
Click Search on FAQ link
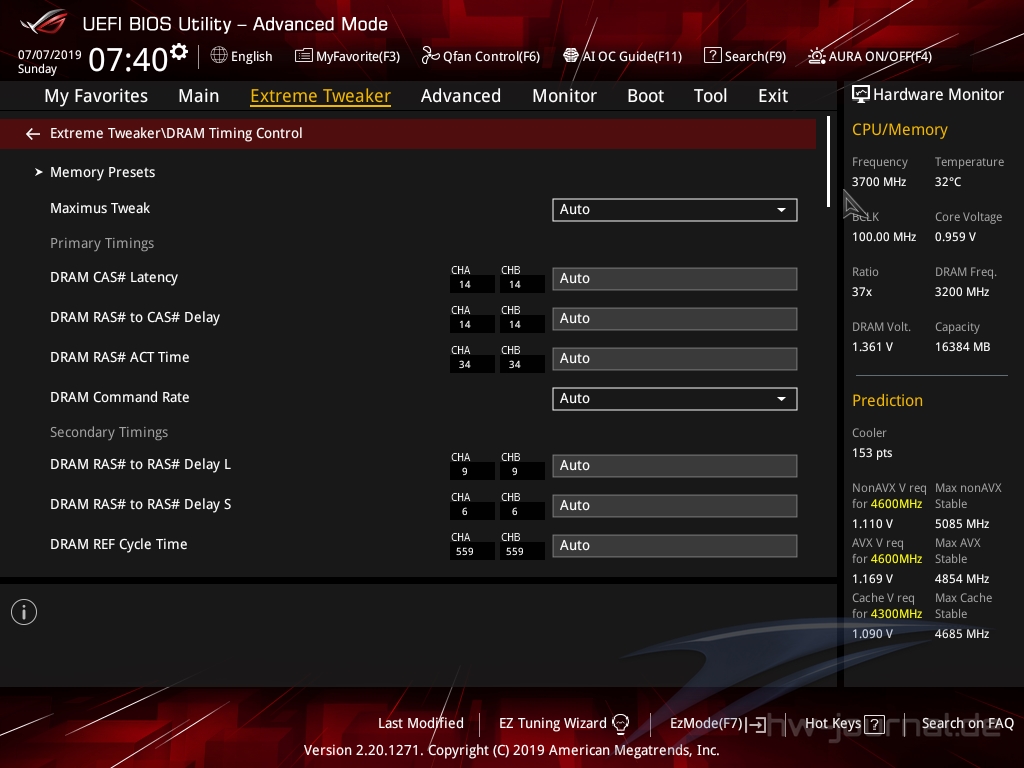(x=967, y=724)
